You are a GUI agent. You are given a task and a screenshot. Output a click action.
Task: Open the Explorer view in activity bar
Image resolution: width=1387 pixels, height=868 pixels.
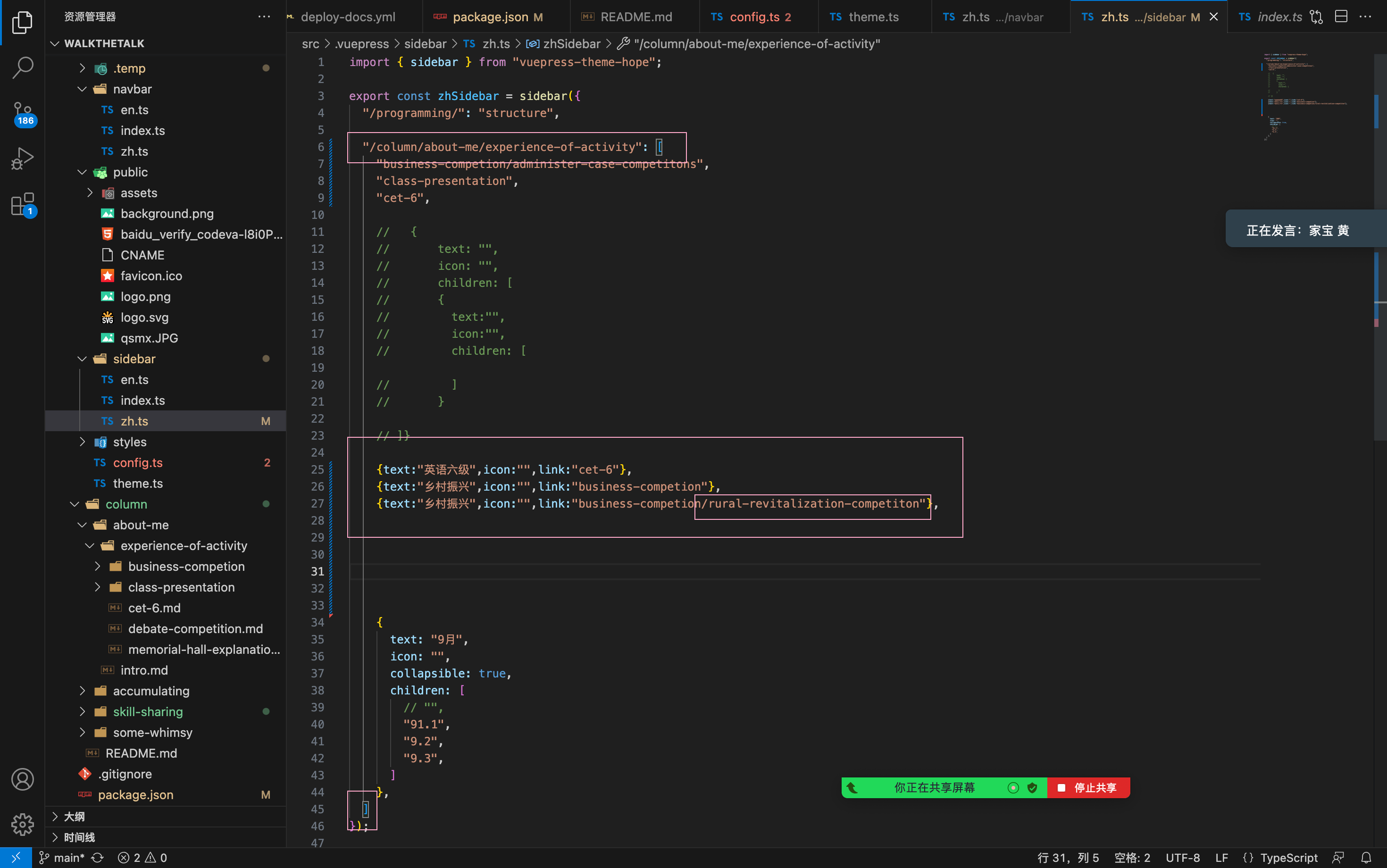click(x=22, y=22)
